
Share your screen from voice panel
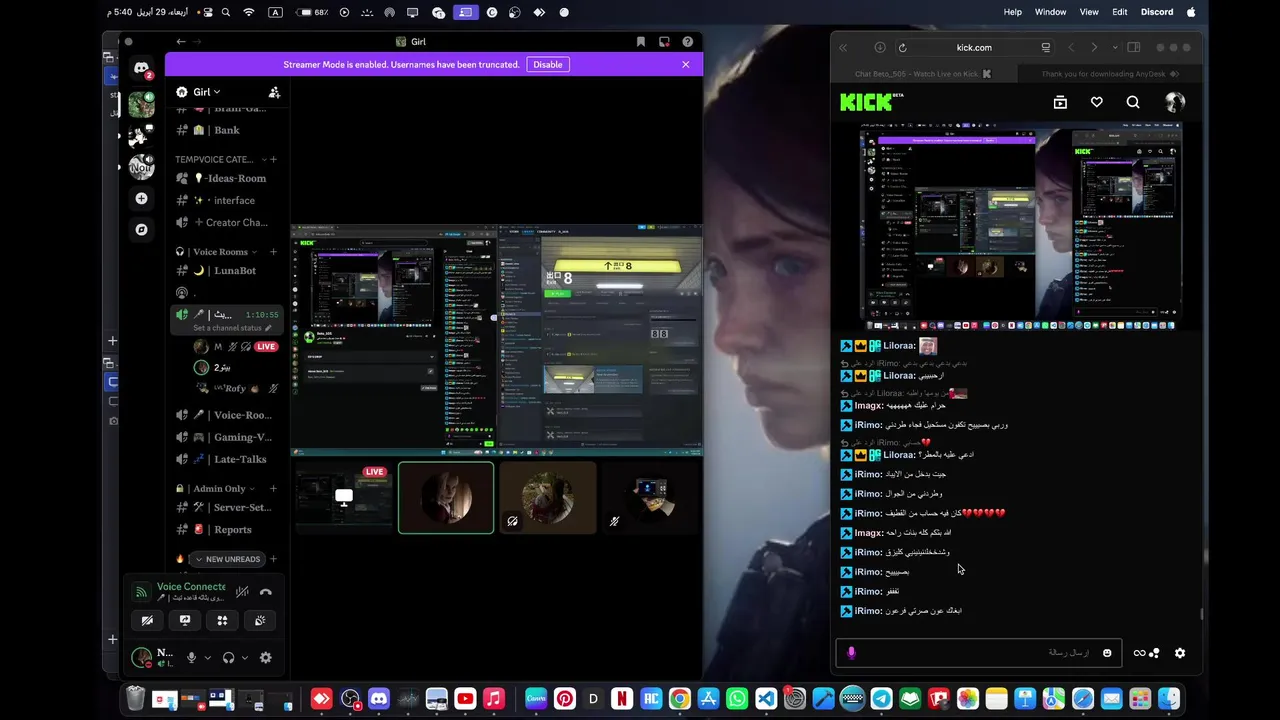[185, 620]
